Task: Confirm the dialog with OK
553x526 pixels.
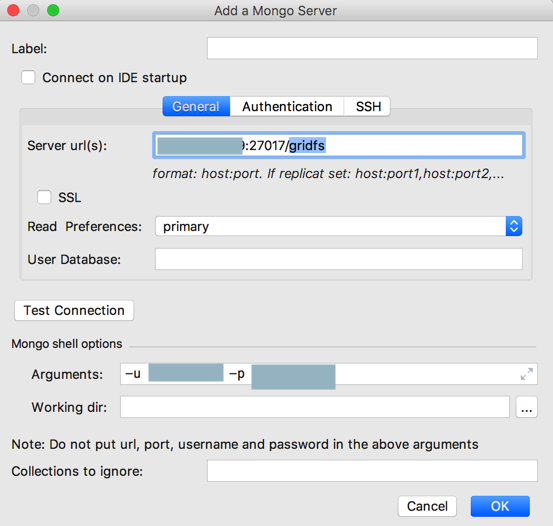Action: click(x=500, y=506)
